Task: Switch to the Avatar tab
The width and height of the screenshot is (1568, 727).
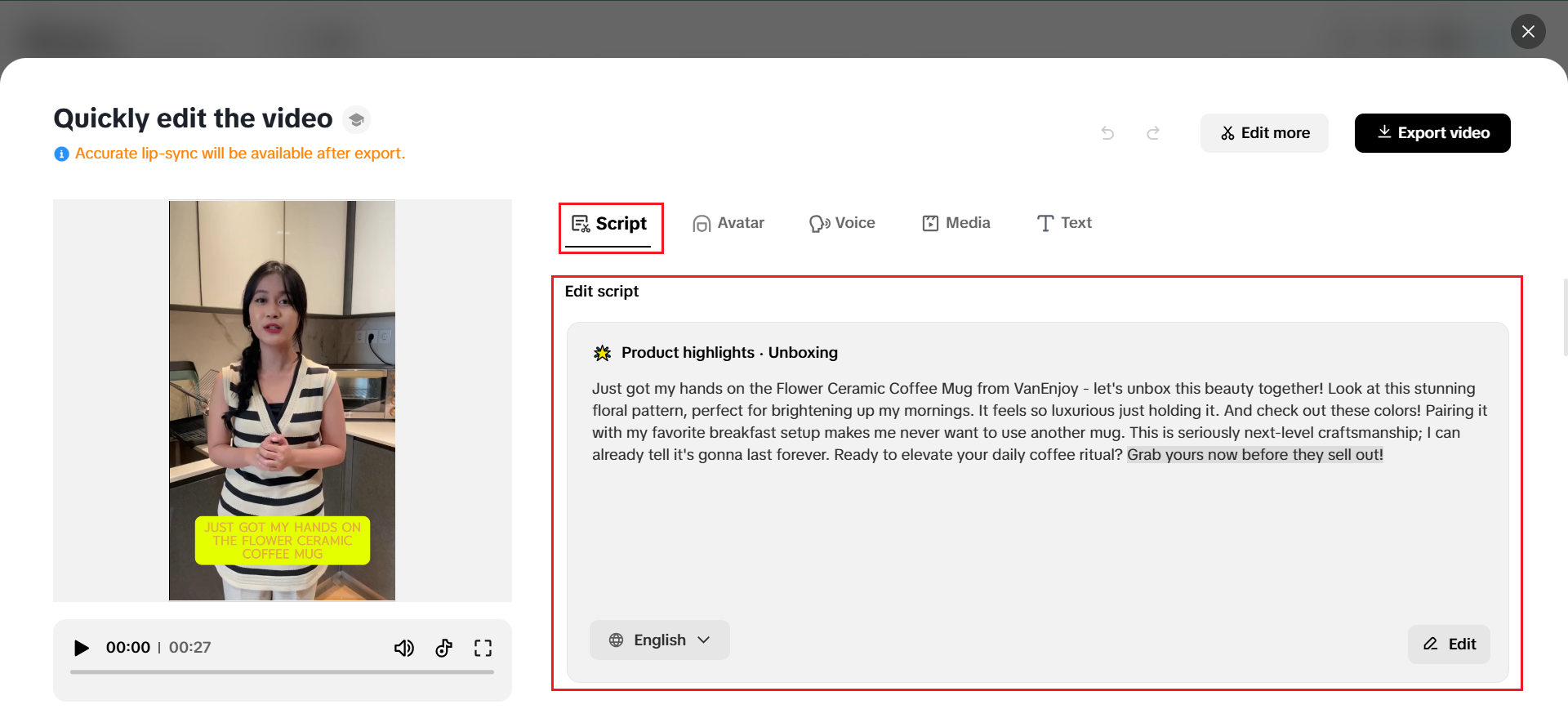Action: click(x=728, y=223)
